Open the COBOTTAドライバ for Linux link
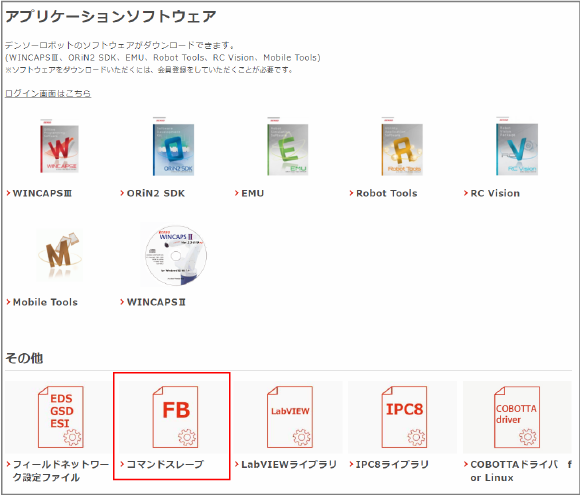 [521, 471]
